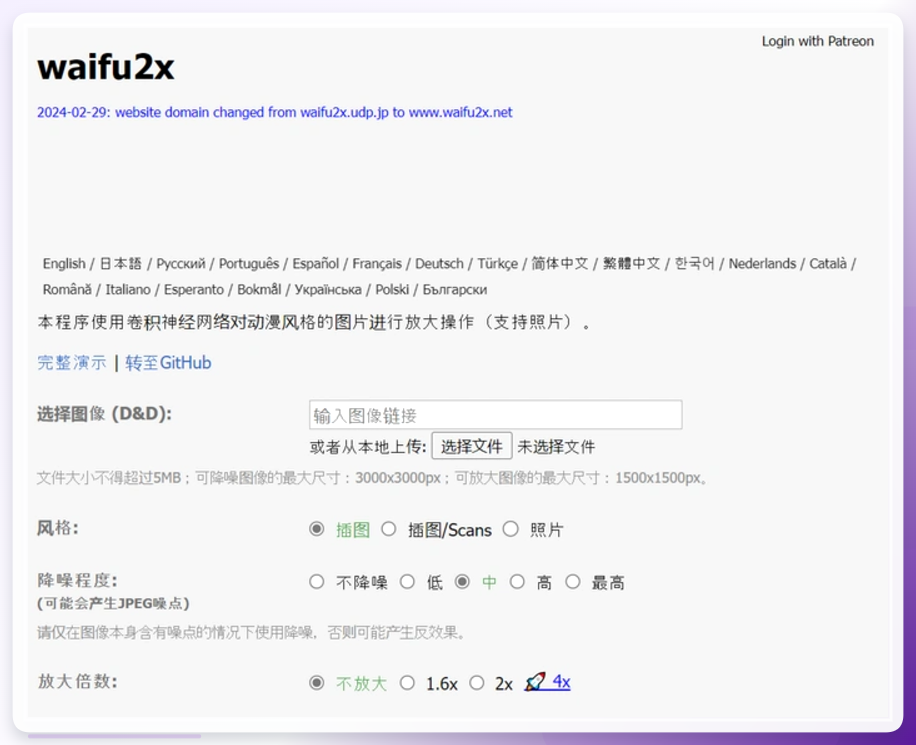Click the 降噪程度 label

[x=77, y=580]
